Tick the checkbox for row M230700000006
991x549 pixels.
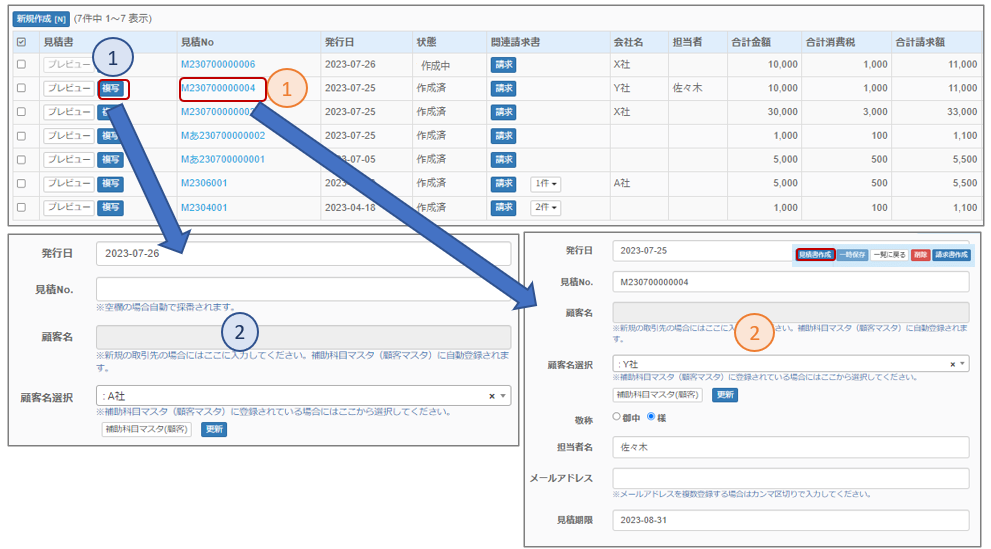pyautogui.click(x=21, y=64)
